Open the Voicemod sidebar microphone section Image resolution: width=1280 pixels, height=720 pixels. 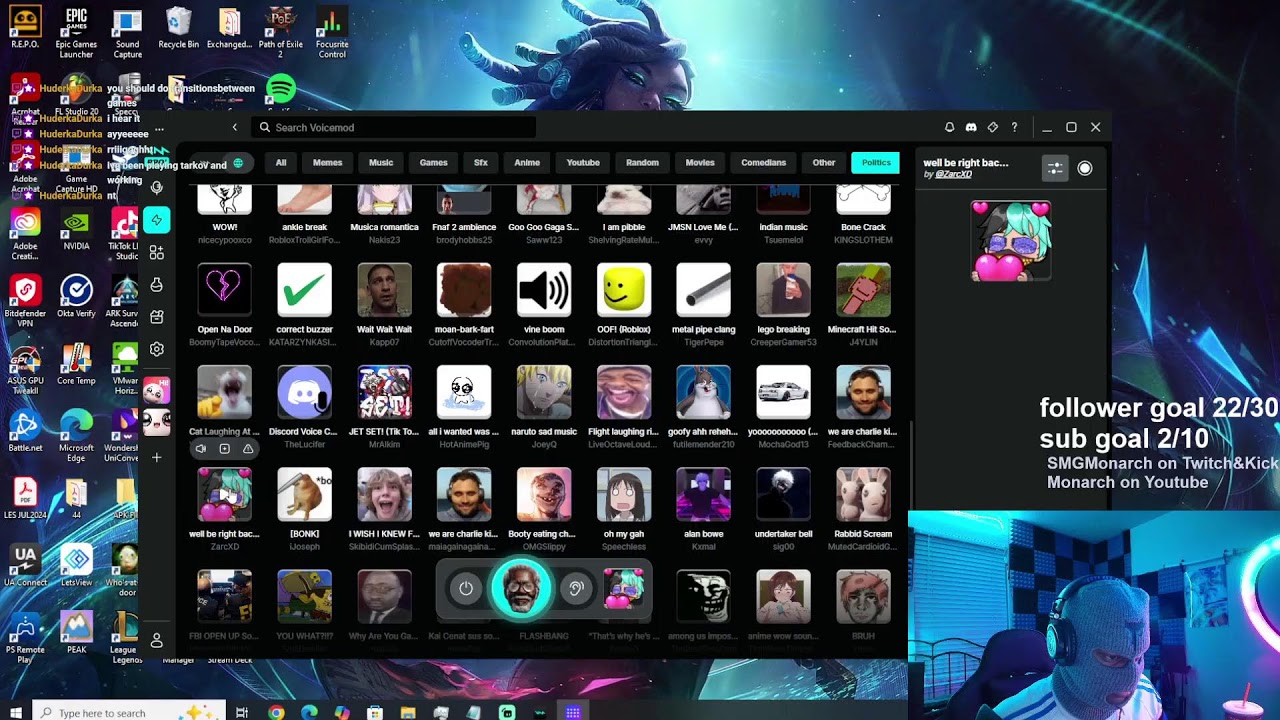[x=156, y=187]
